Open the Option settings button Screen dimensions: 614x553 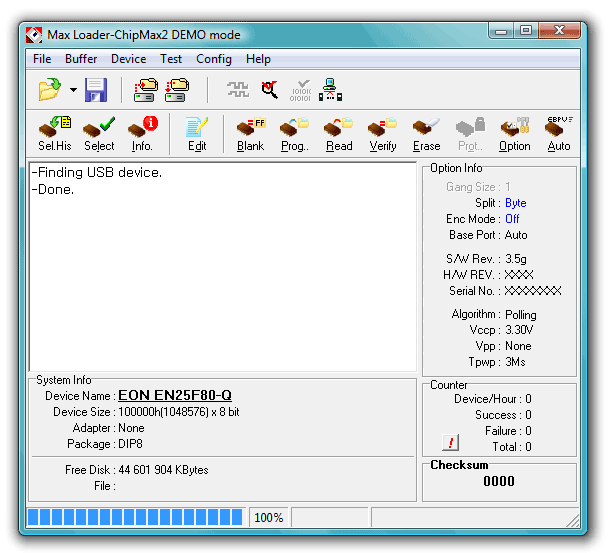[515, 134]
